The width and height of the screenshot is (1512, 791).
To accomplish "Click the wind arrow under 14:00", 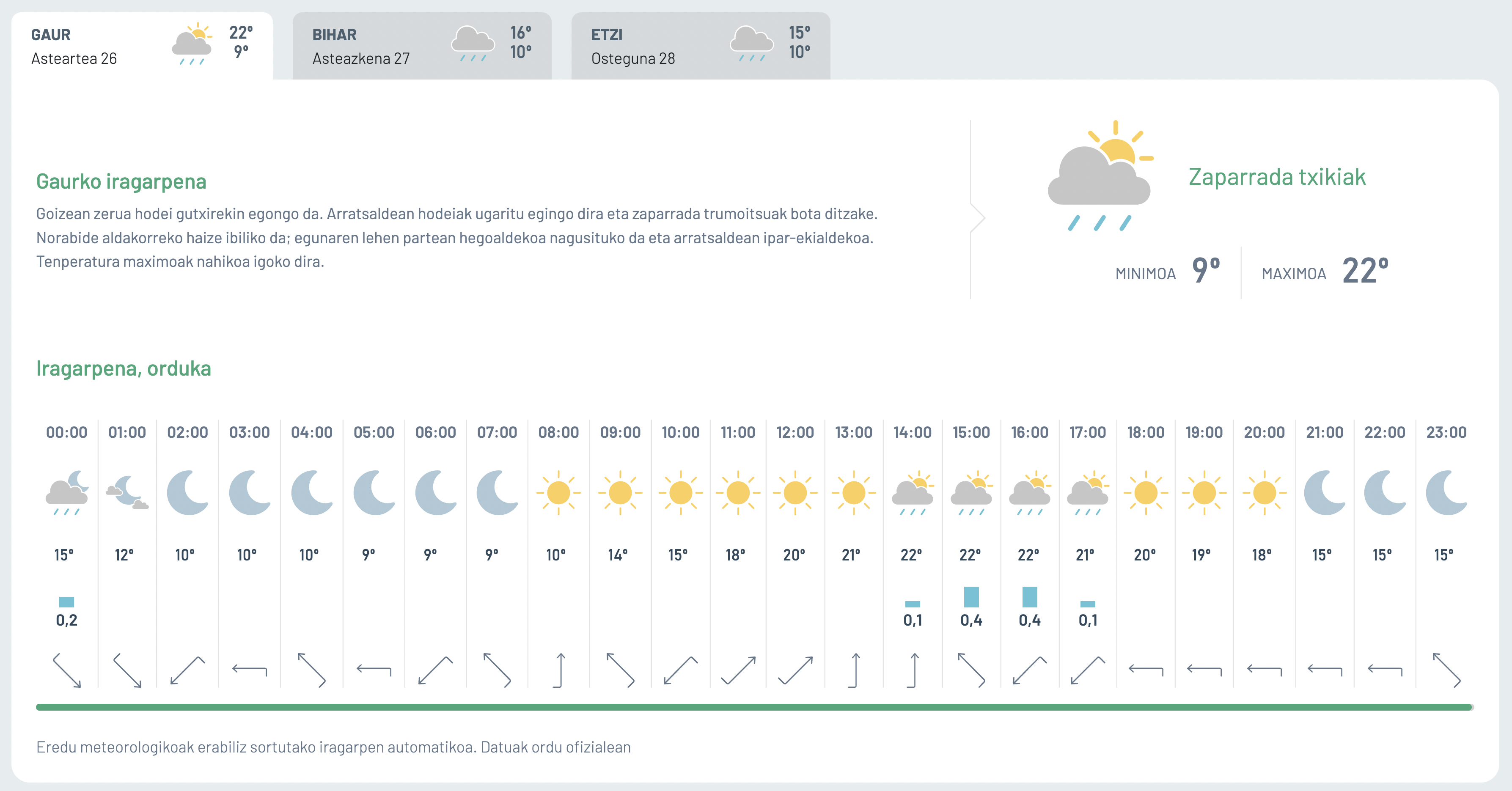I will pyautogui.click(x=913, y=670).
